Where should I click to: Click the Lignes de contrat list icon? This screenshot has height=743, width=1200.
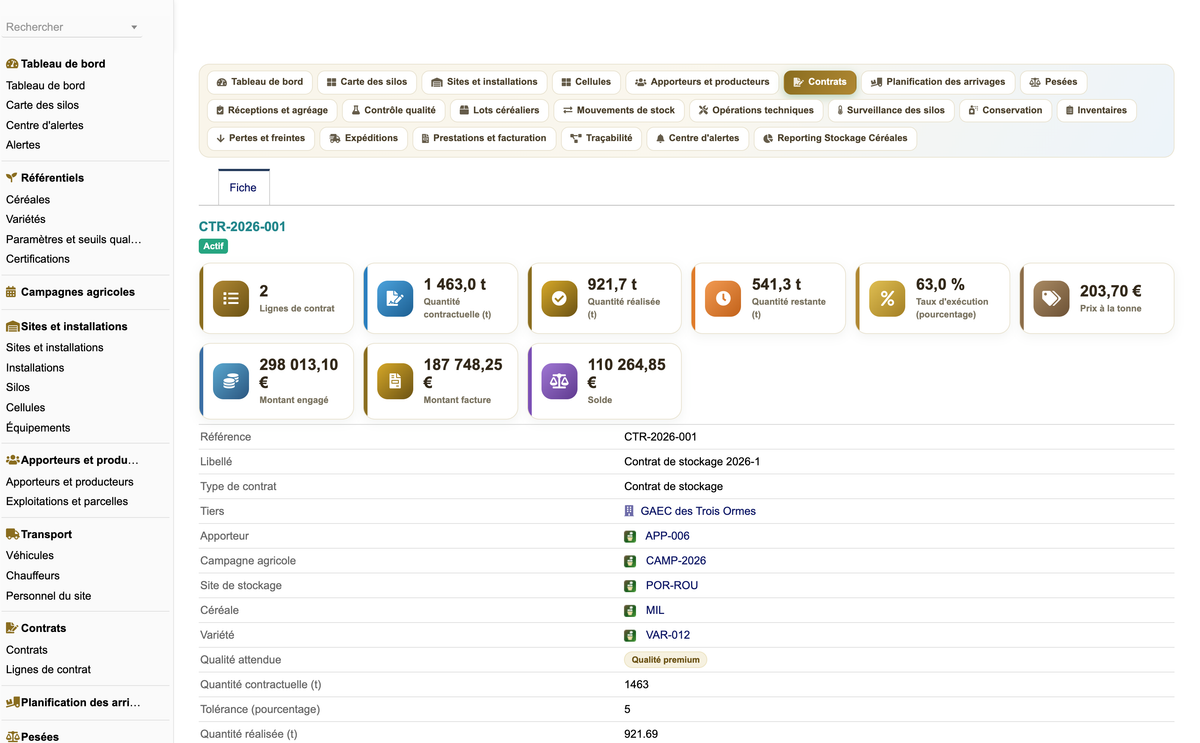231,298
